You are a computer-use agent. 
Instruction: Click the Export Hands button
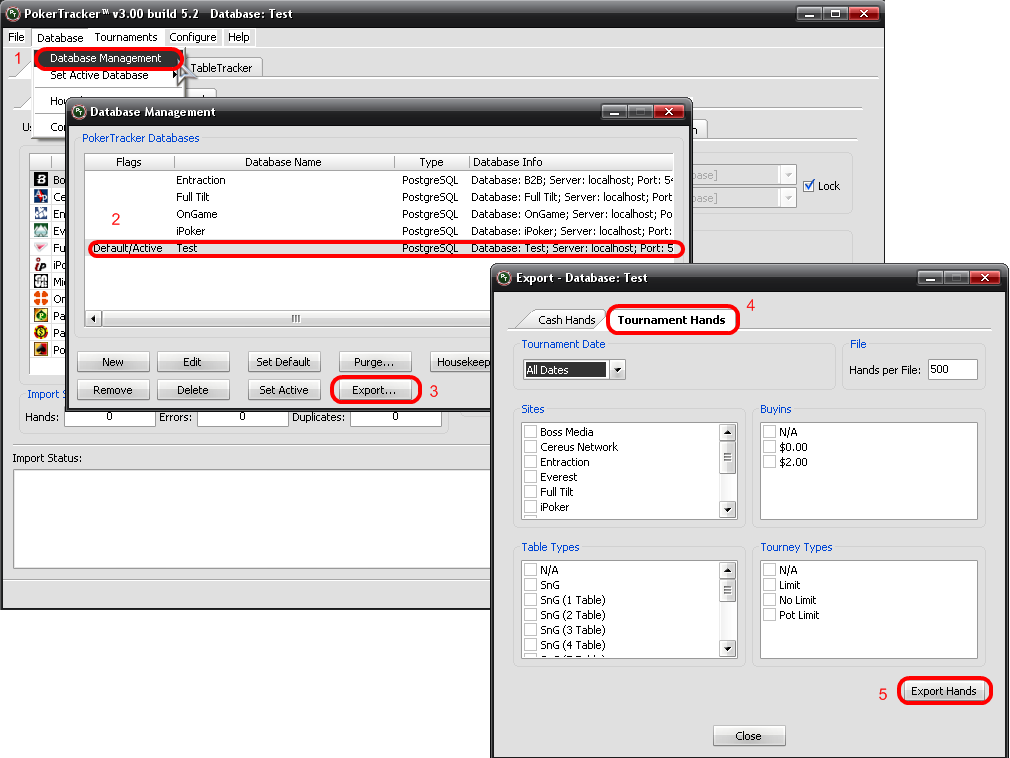[944, 691]
